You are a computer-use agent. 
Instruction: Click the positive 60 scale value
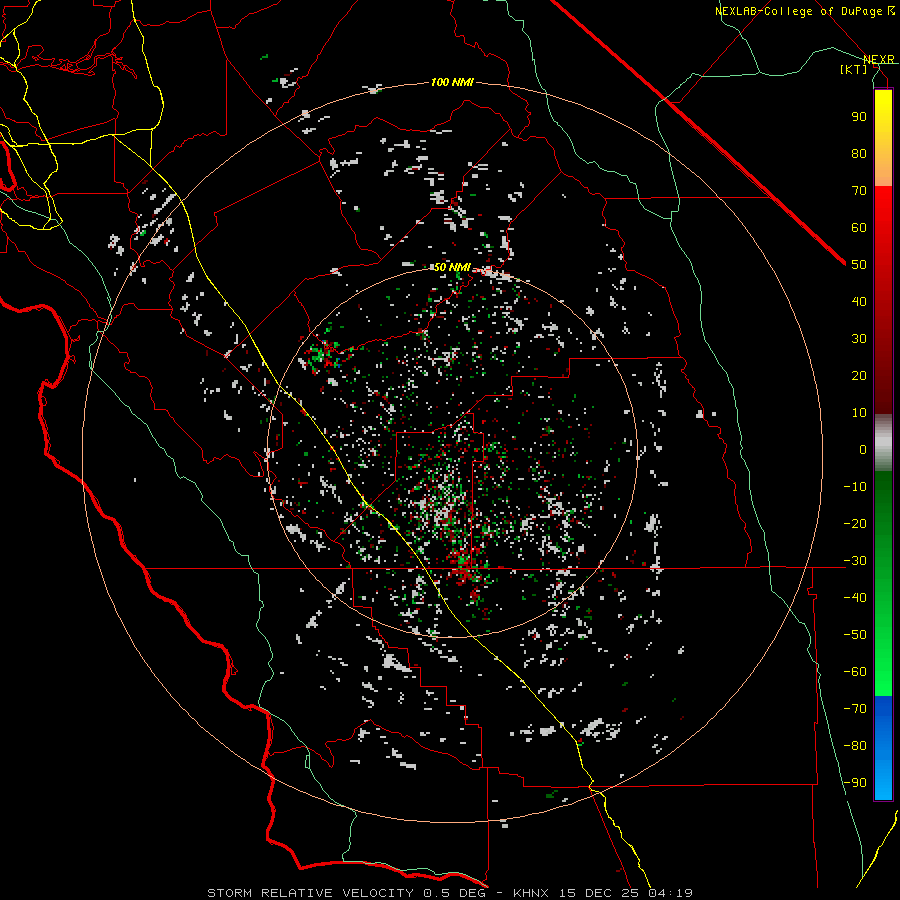[x=859, y=228]
